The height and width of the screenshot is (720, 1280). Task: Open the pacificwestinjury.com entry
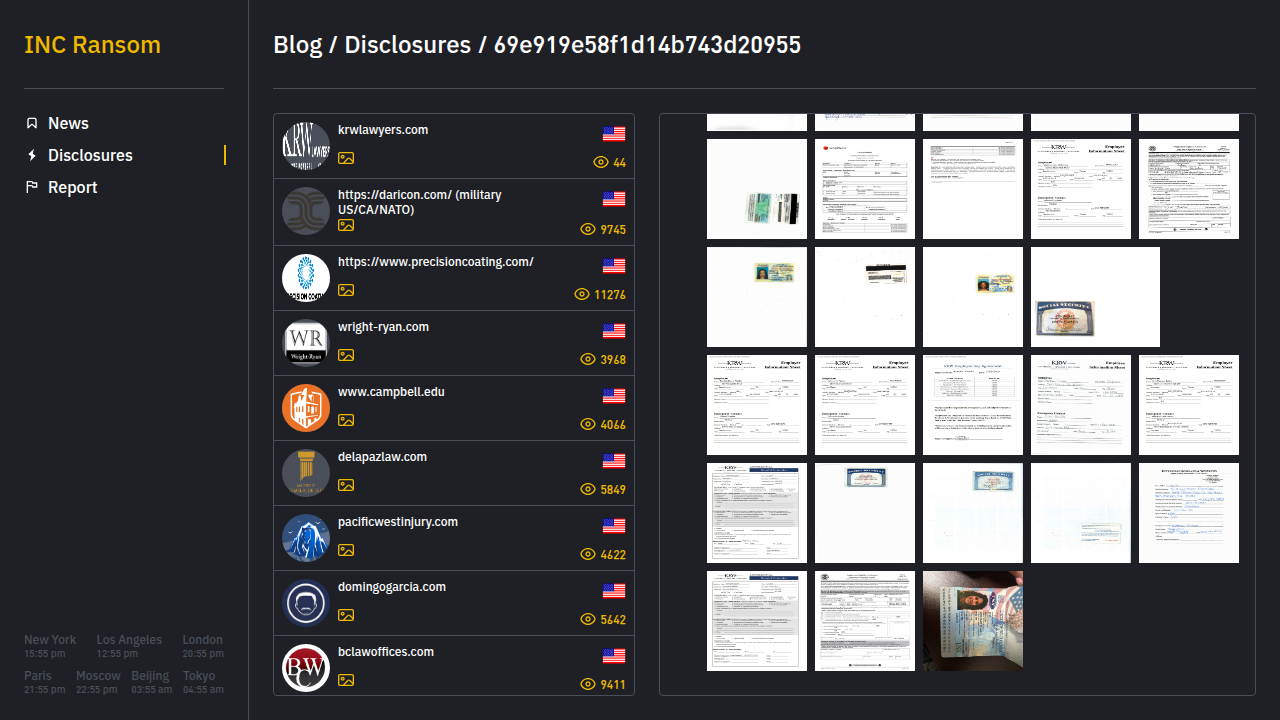pyautogui.click(x=398, y=522)
